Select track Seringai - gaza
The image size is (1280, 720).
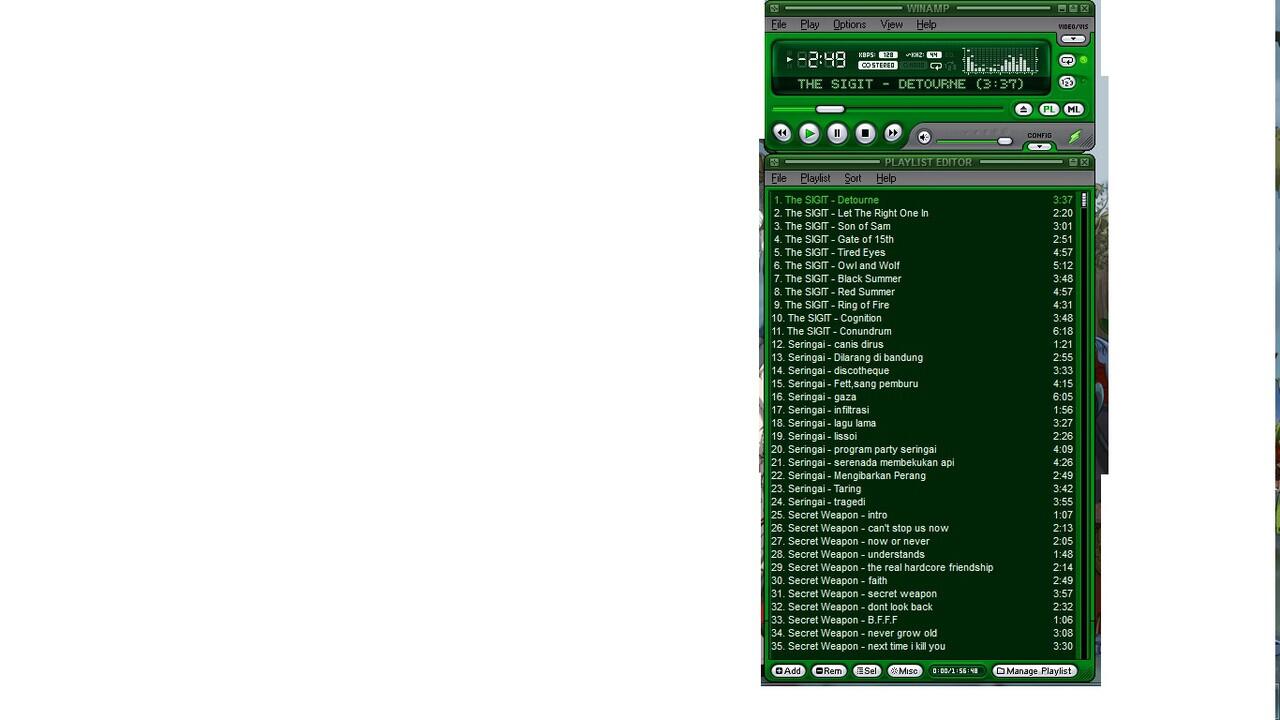click(923, 397)
